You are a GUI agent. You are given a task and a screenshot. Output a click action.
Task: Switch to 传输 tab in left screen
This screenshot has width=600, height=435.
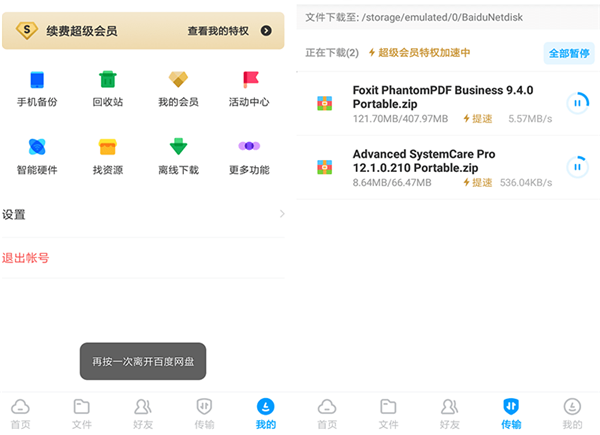204,414
